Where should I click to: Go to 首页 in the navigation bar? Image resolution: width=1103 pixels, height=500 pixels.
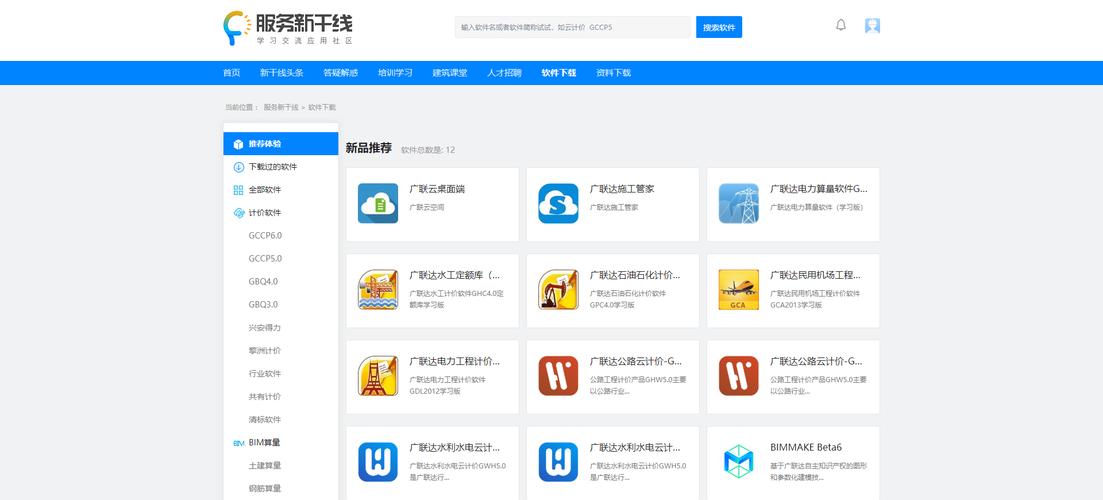point(231,72)
